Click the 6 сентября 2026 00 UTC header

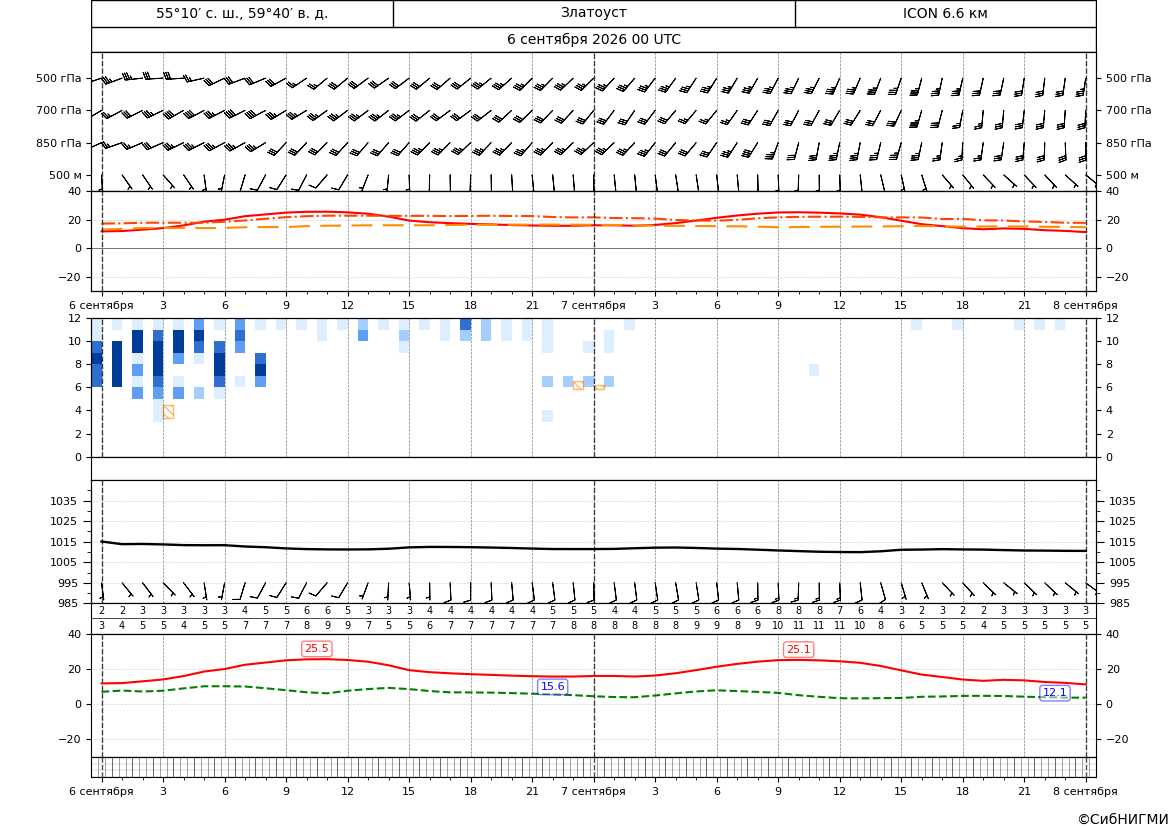(593, 40)
